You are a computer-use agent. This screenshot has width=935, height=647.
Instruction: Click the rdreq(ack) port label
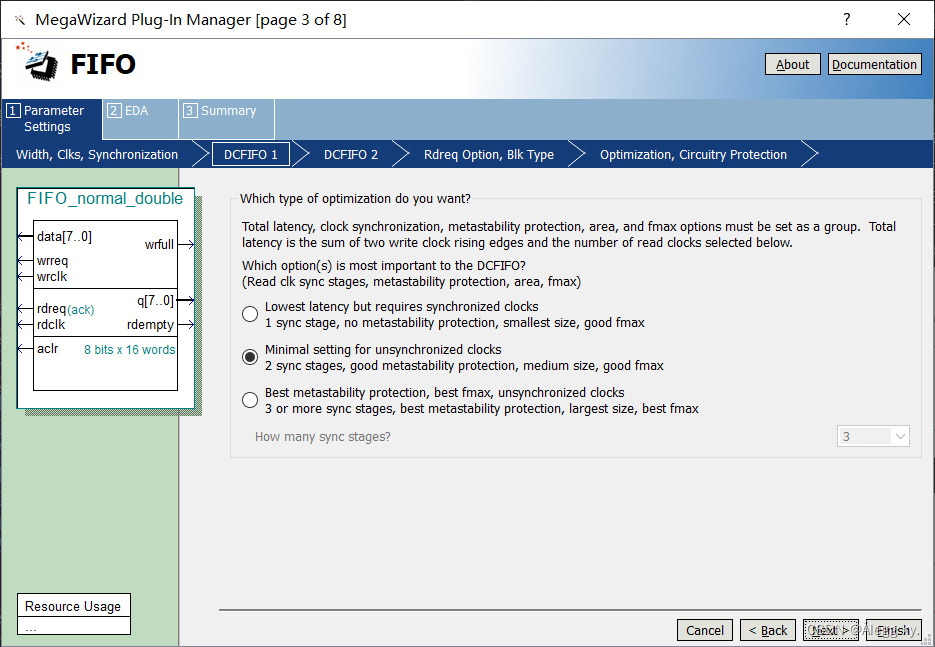click(66, 309)
